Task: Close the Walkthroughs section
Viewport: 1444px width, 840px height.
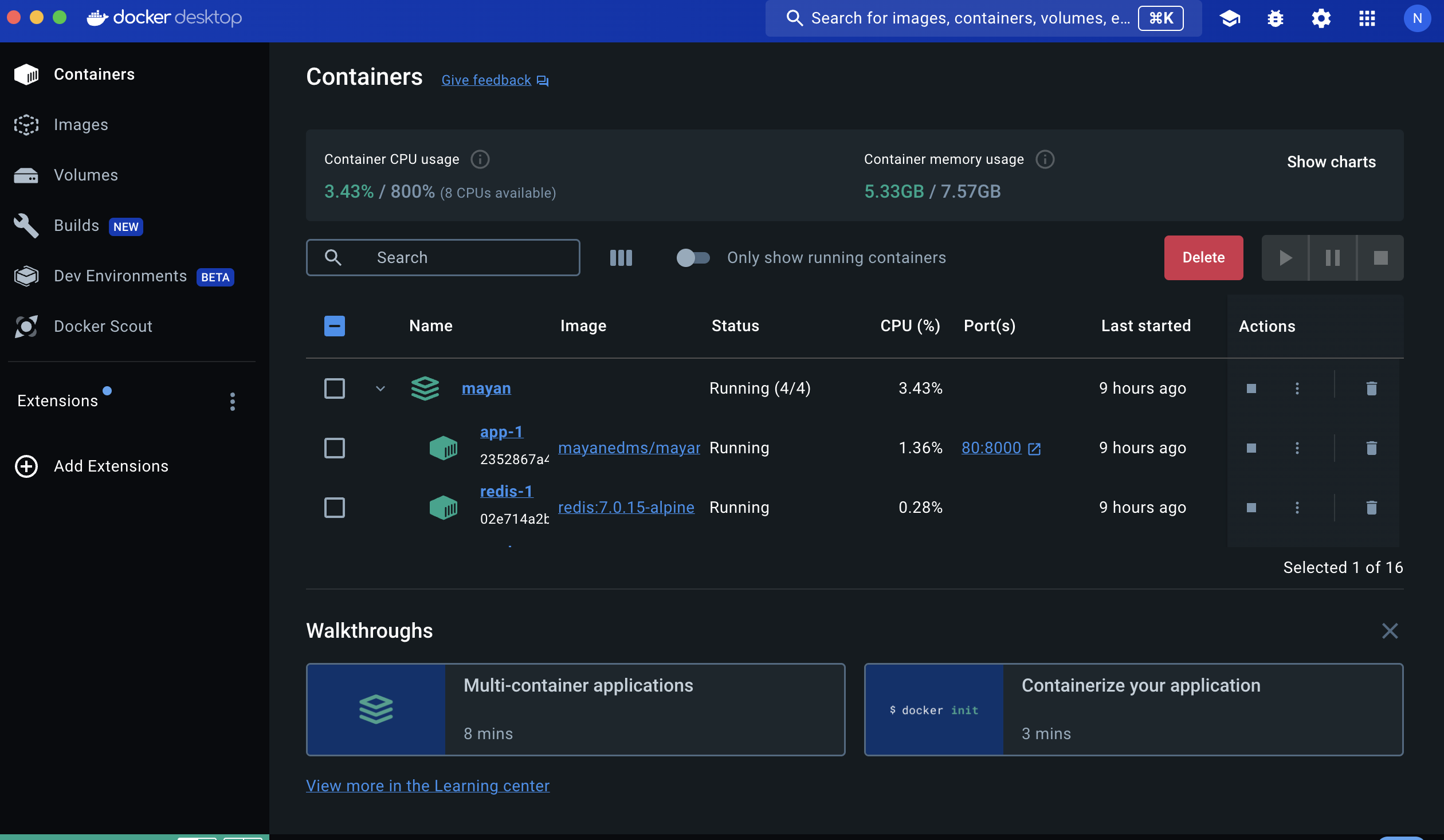Action: click(1390, 631)
